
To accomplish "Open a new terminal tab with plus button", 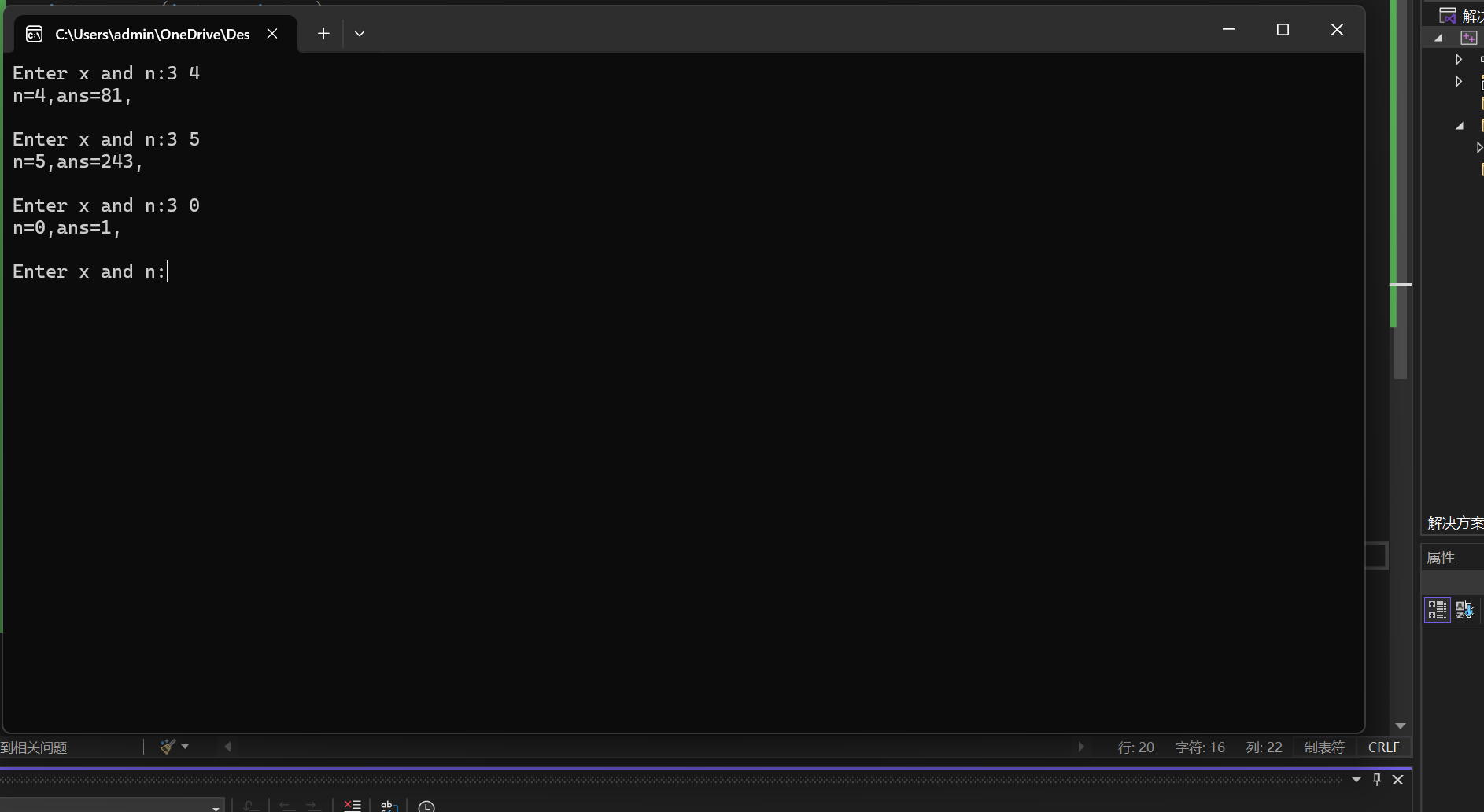I will [323, 34].
